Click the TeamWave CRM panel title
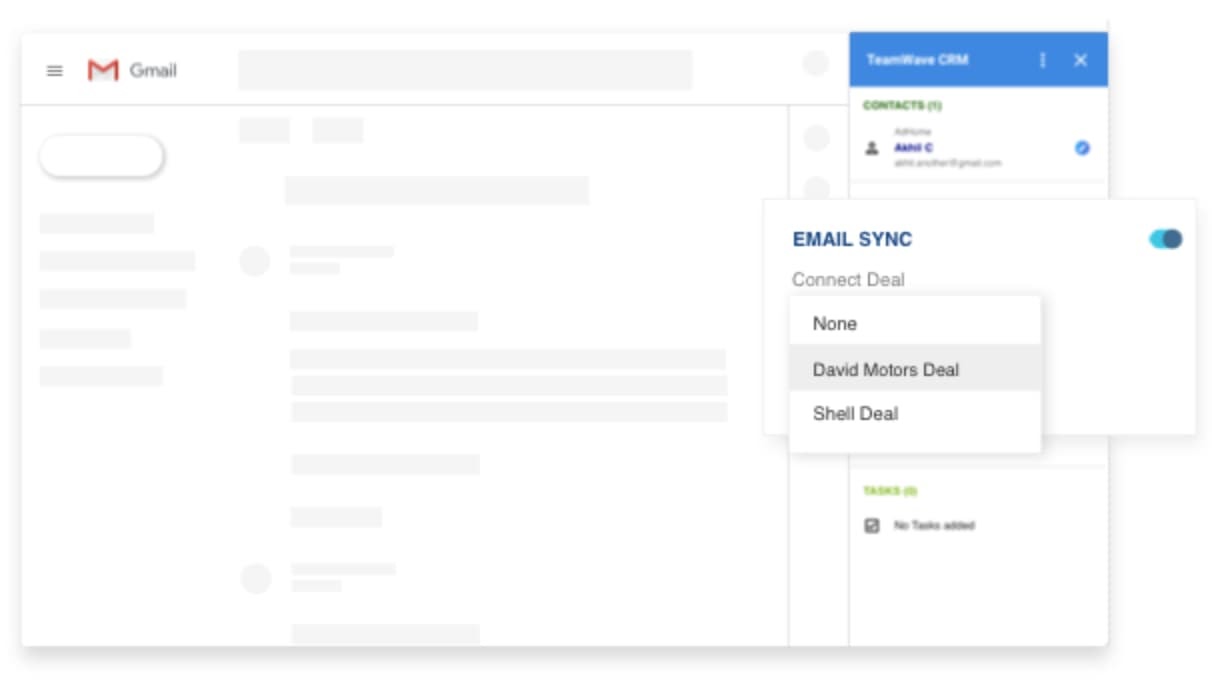 click(917, 60)
